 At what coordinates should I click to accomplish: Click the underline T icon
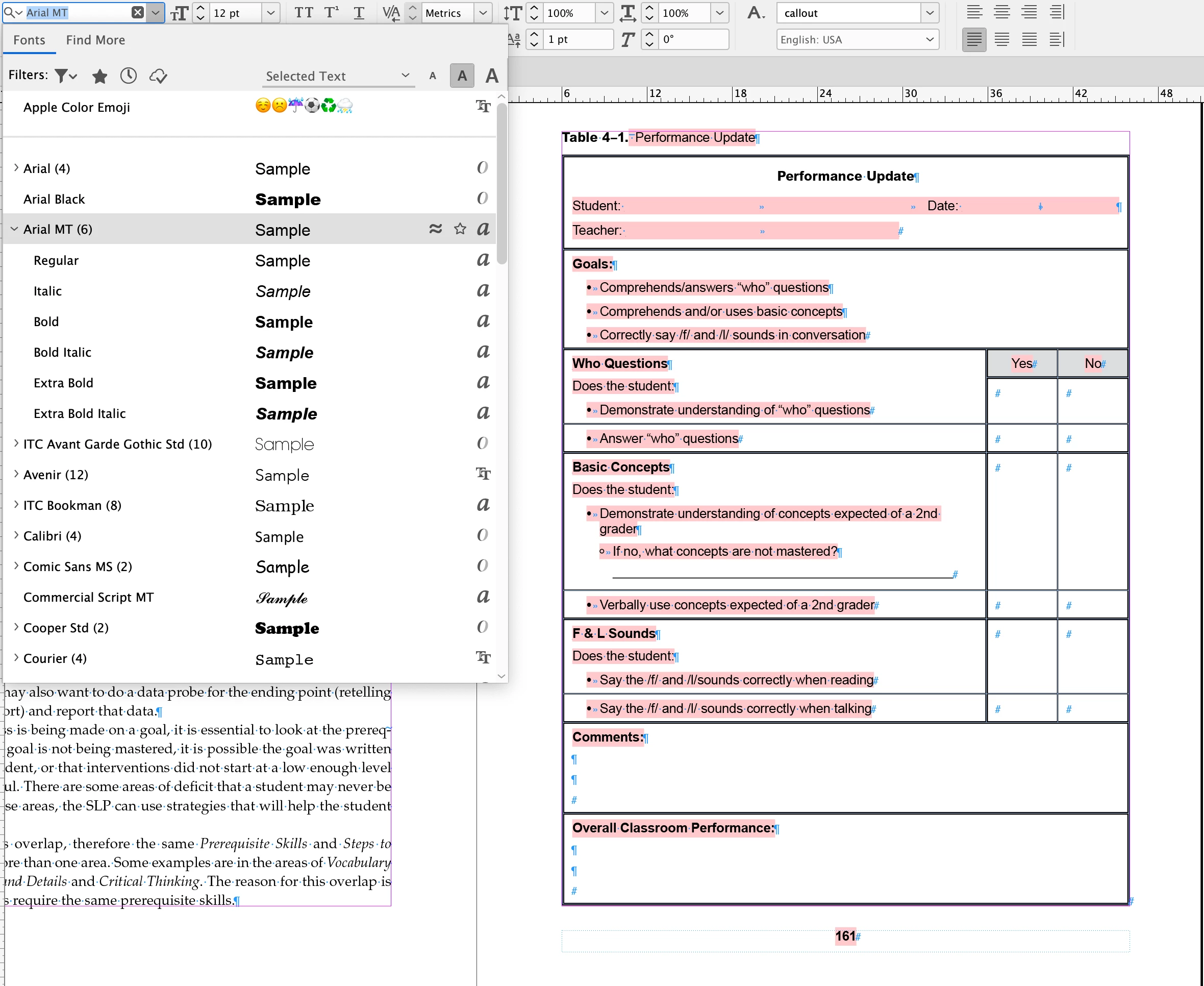[359, 12]
